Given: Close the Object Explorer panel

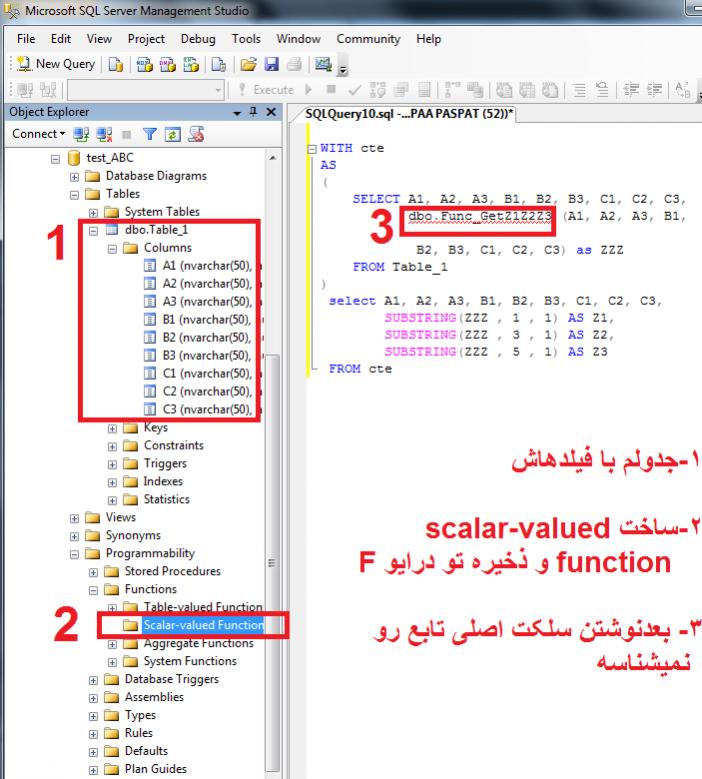Looking at the screenshot, I should [271, 112].
